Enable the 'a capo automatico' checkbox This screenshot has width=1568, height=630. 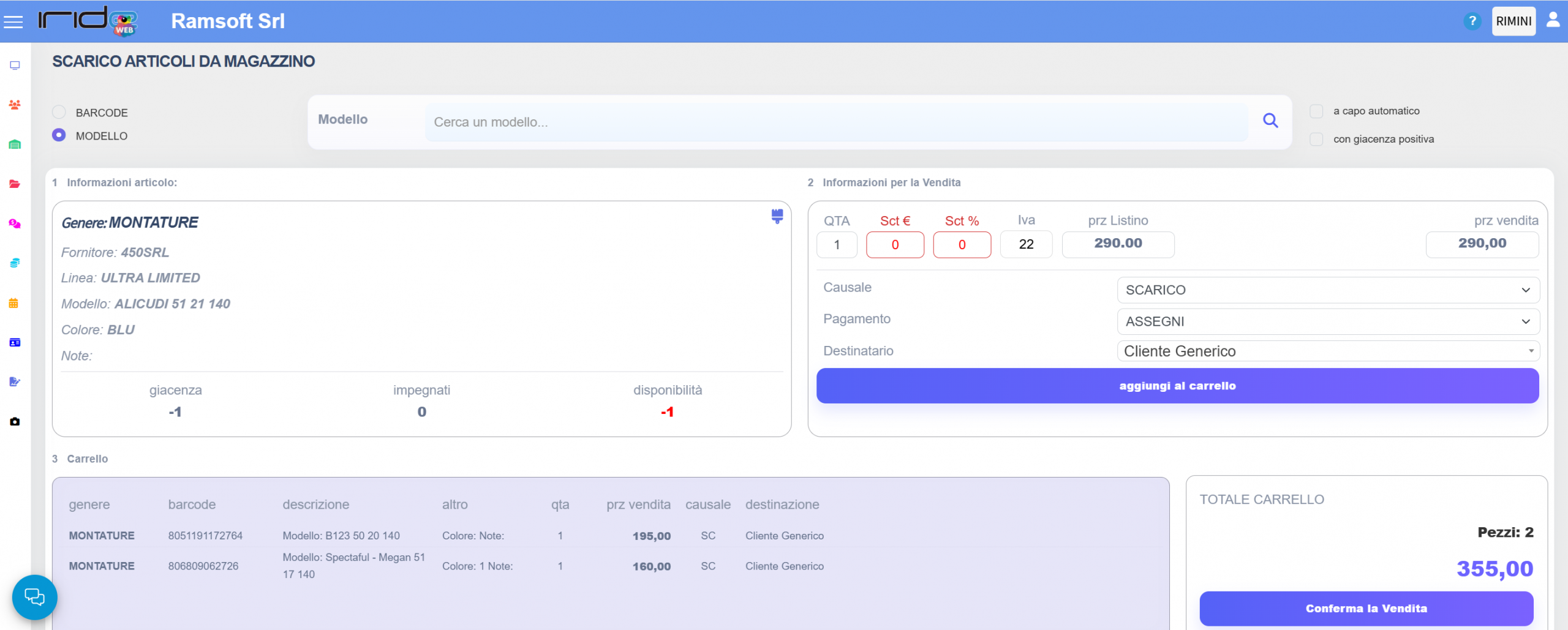pos(1316,111)
